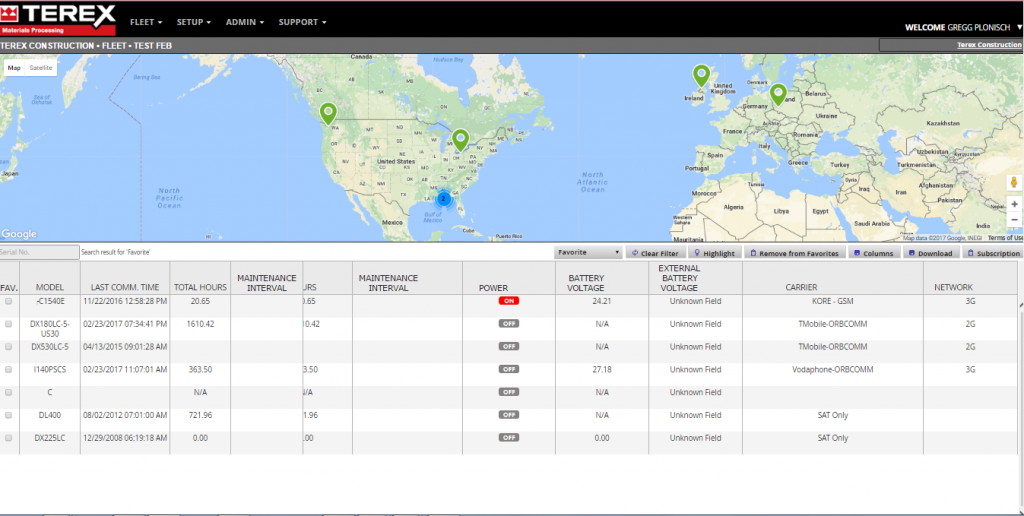
Task: Click Remove from Favorites
Action: [x=794, y=253]
